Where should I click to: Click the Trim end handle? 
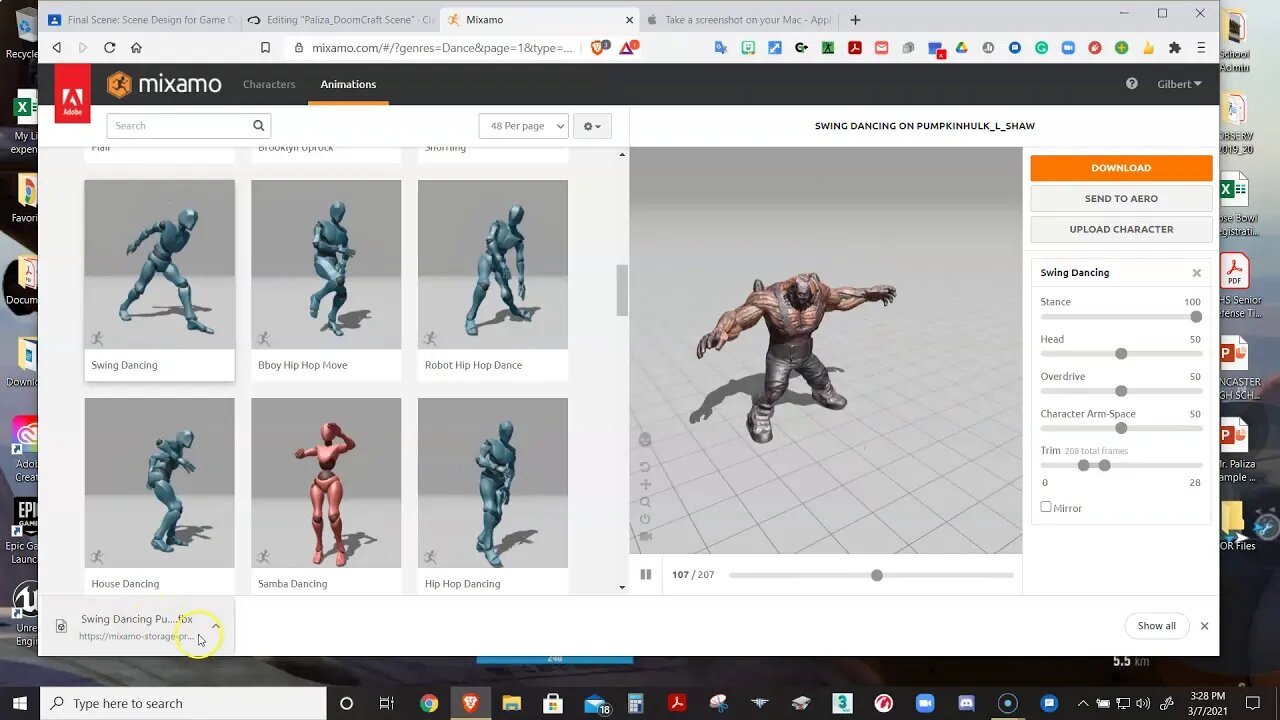[1104, 465]
